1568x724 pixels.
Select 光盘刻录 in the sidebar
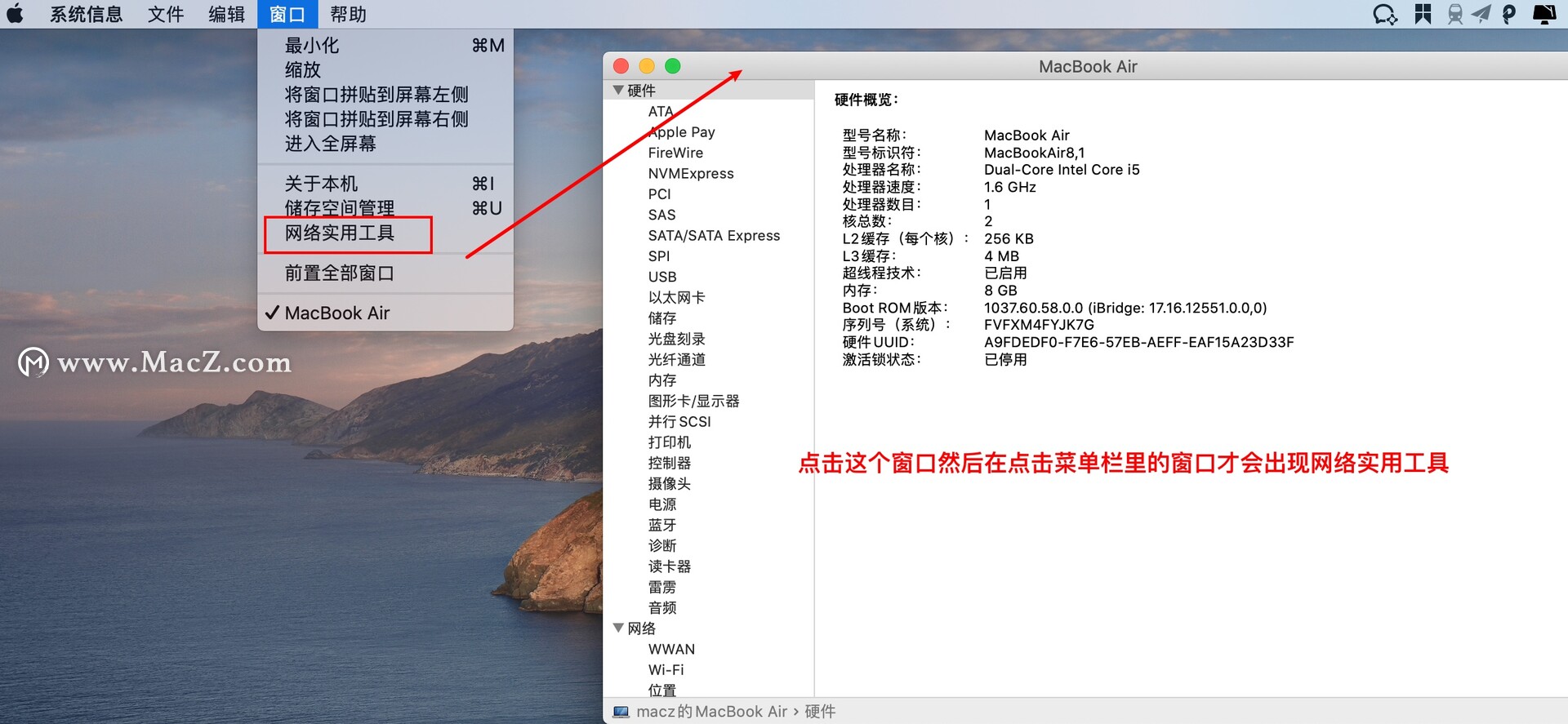click(676, 339)
